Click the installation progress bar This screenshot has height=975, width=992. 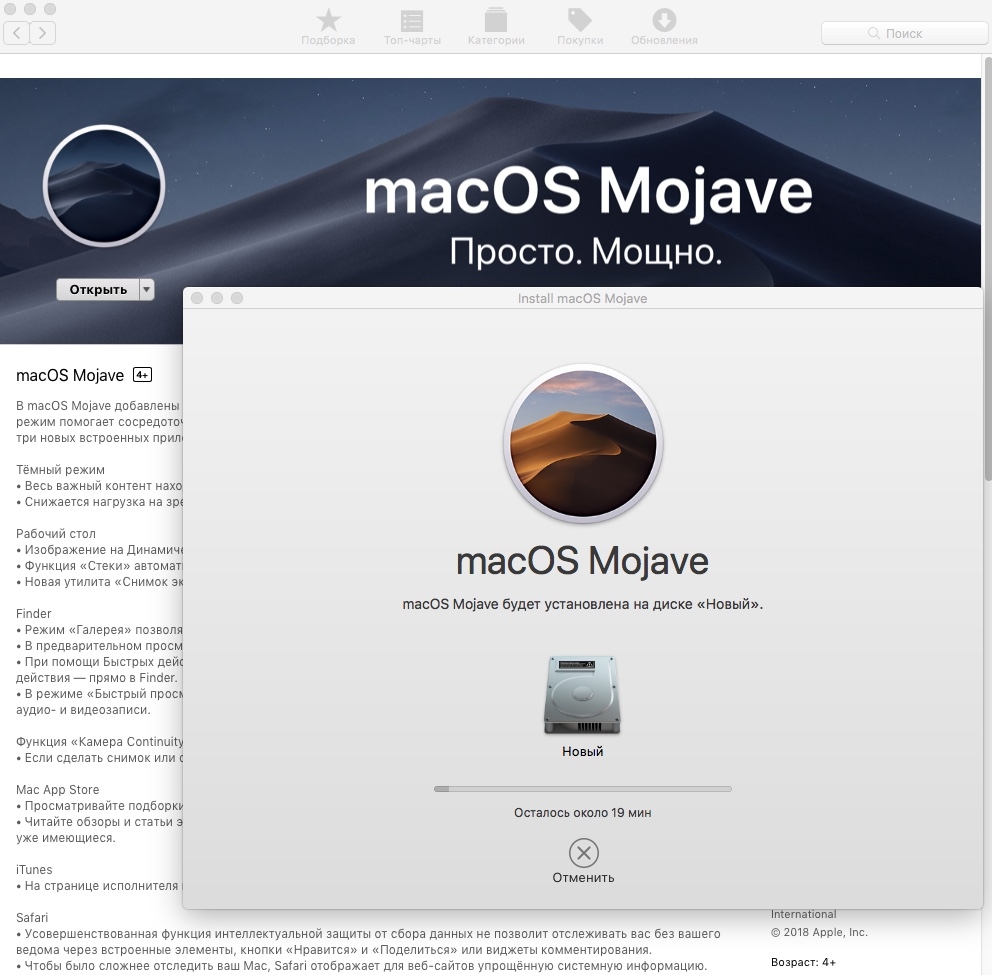pos(583,789)
